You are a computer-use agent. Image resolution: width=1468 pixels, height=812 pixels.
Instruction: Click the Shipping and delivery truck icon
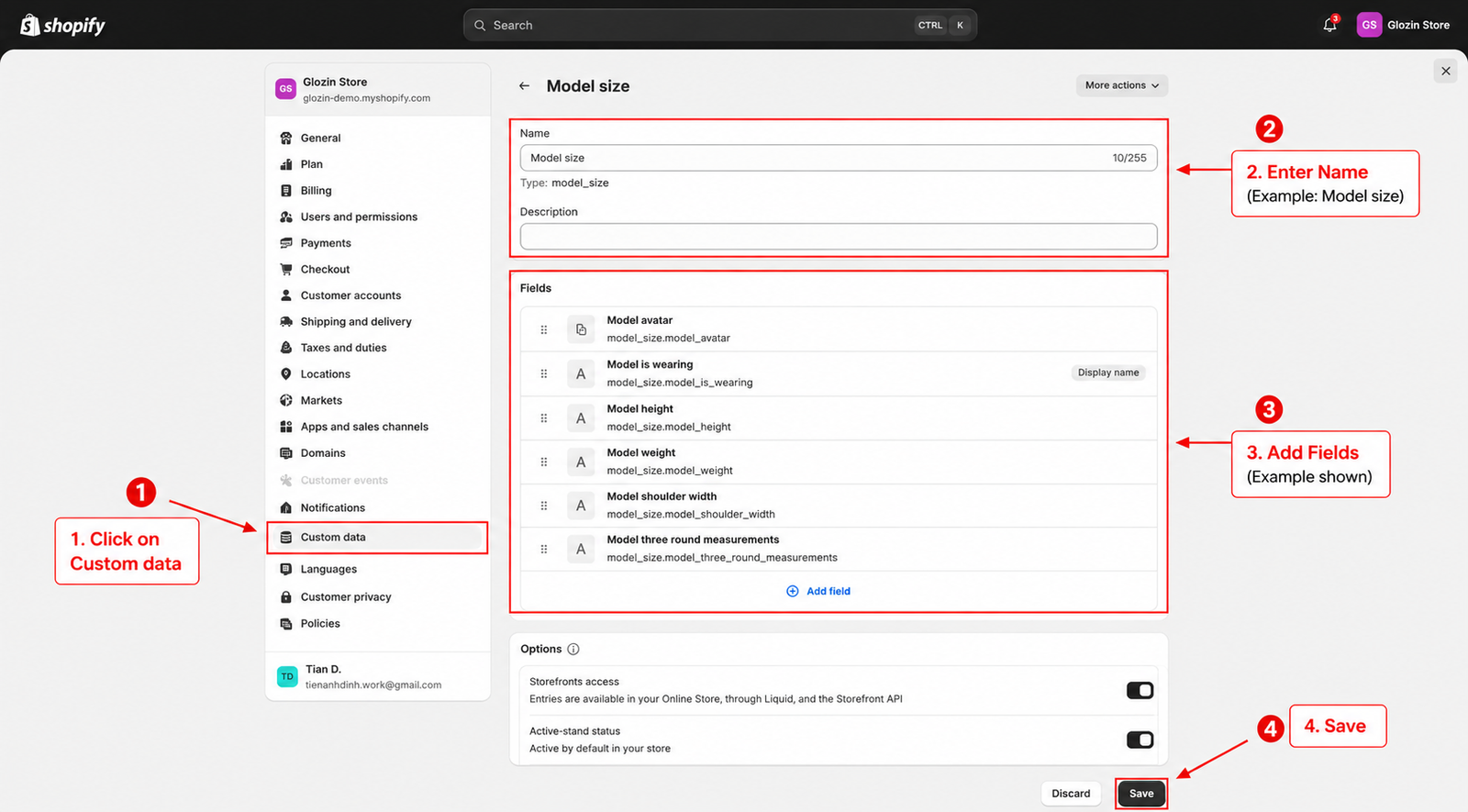pyautogui.click(x=286, y=322)
